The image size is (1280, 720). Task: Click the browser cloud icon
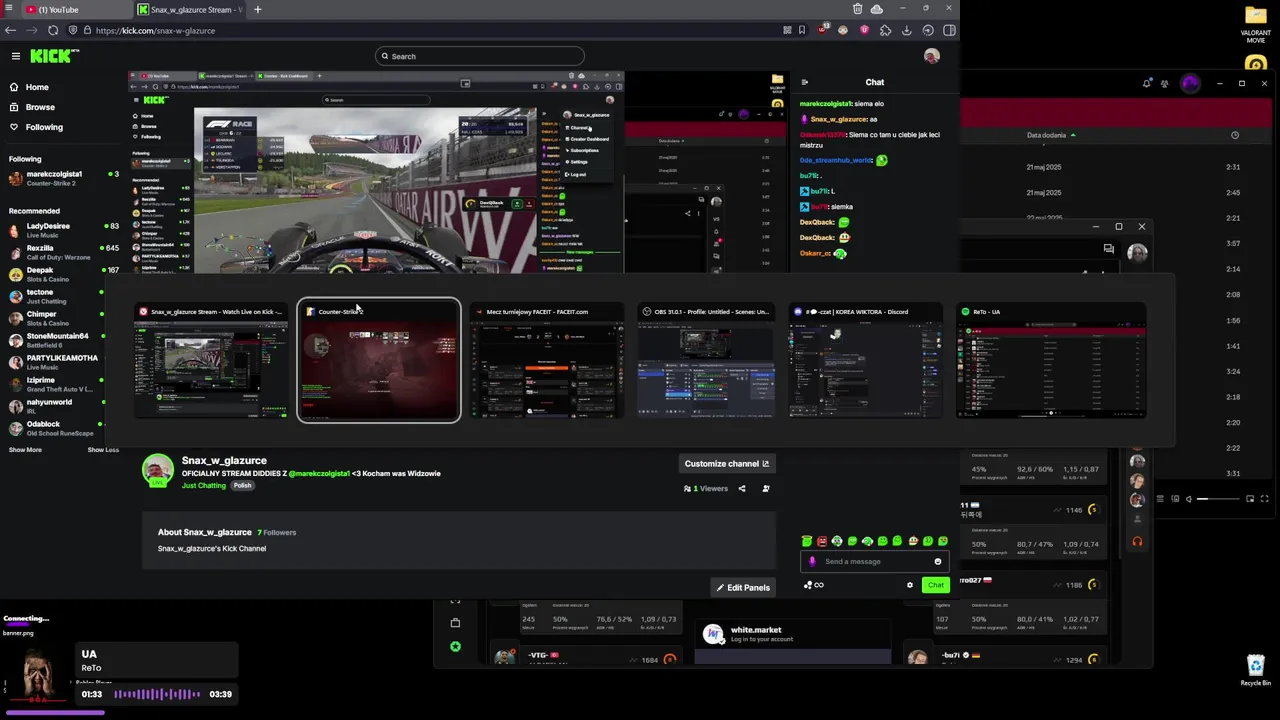tap(877, 9)
